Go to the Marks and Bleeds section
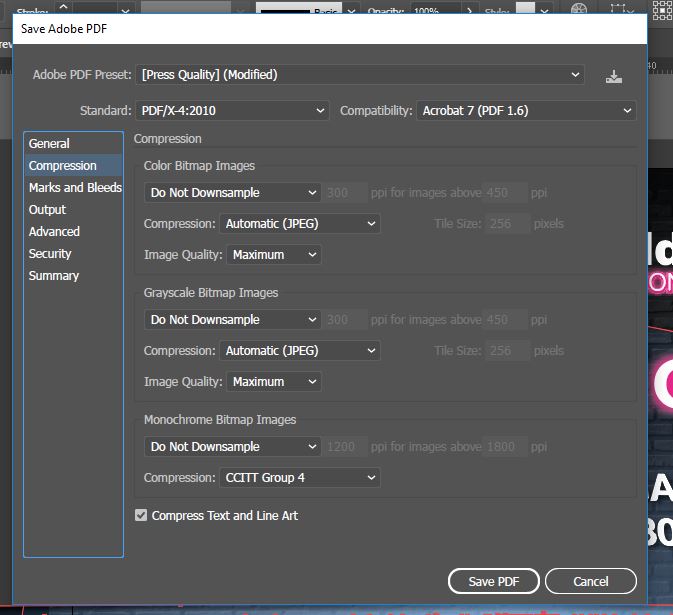673x615 pixels. click(75, 188)
